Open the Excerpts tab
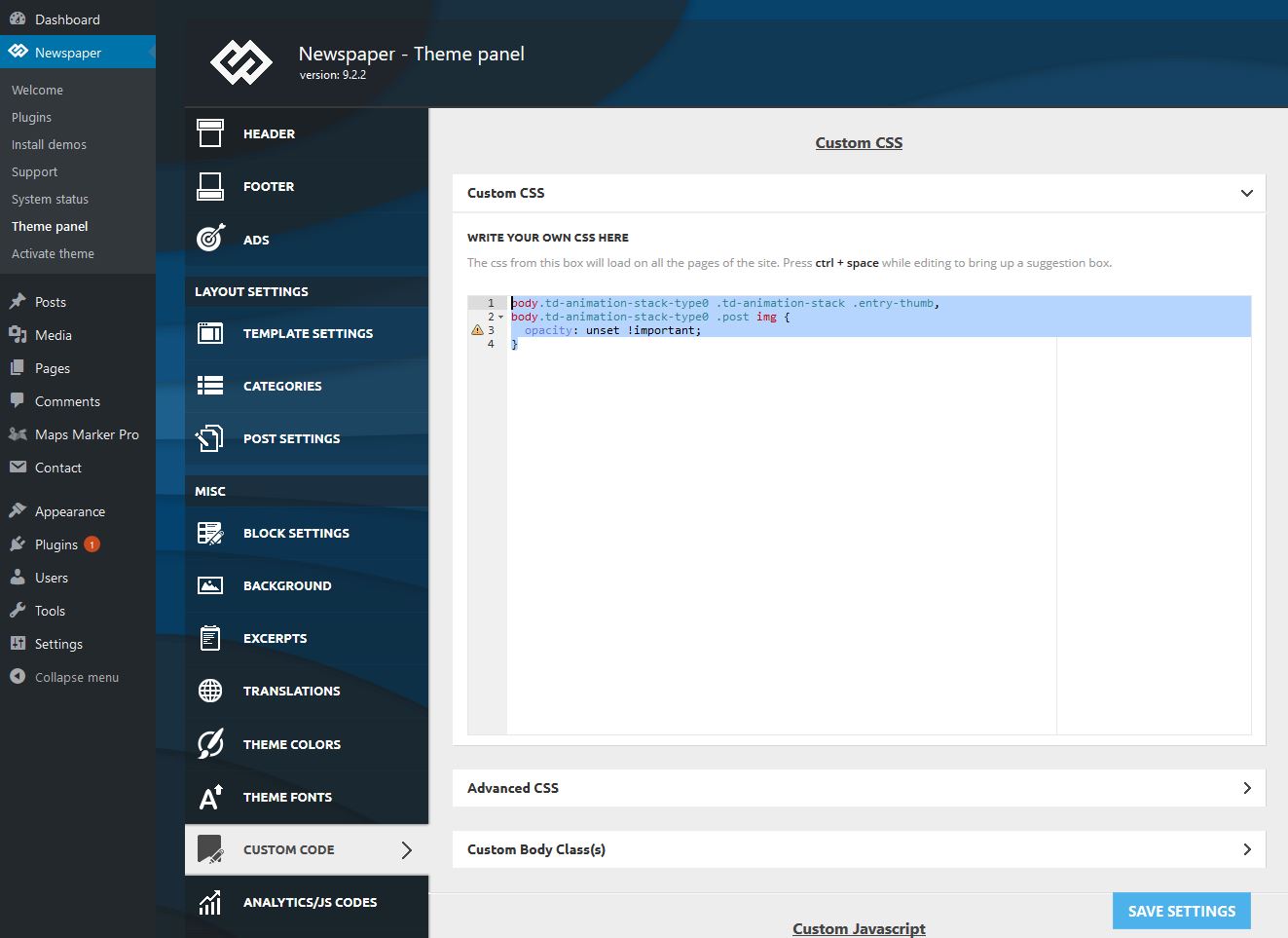1288x938 pixels. (x=307, y=638)
